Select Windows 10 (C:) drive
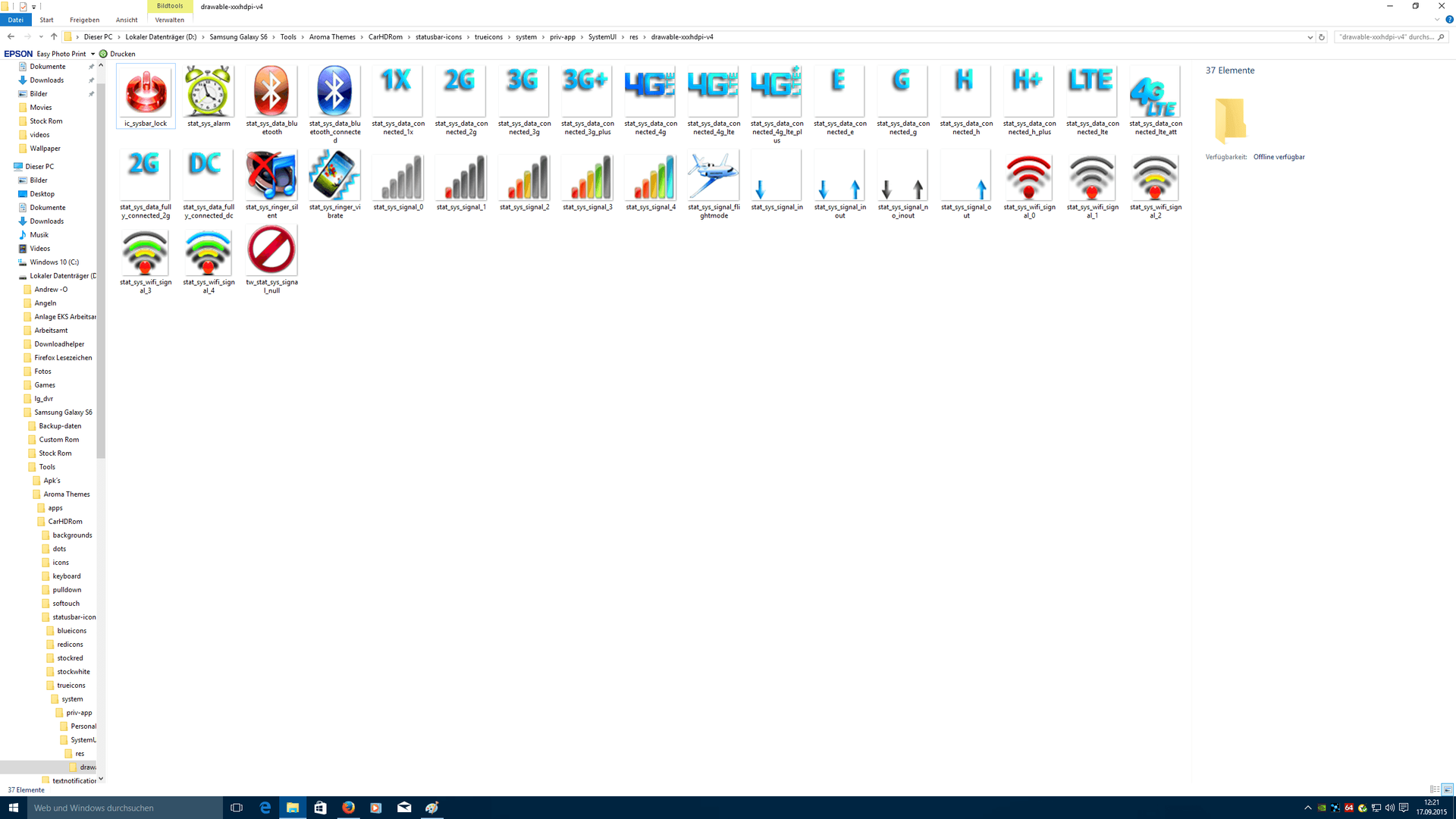1456x819 pixels. coord(54,262)
